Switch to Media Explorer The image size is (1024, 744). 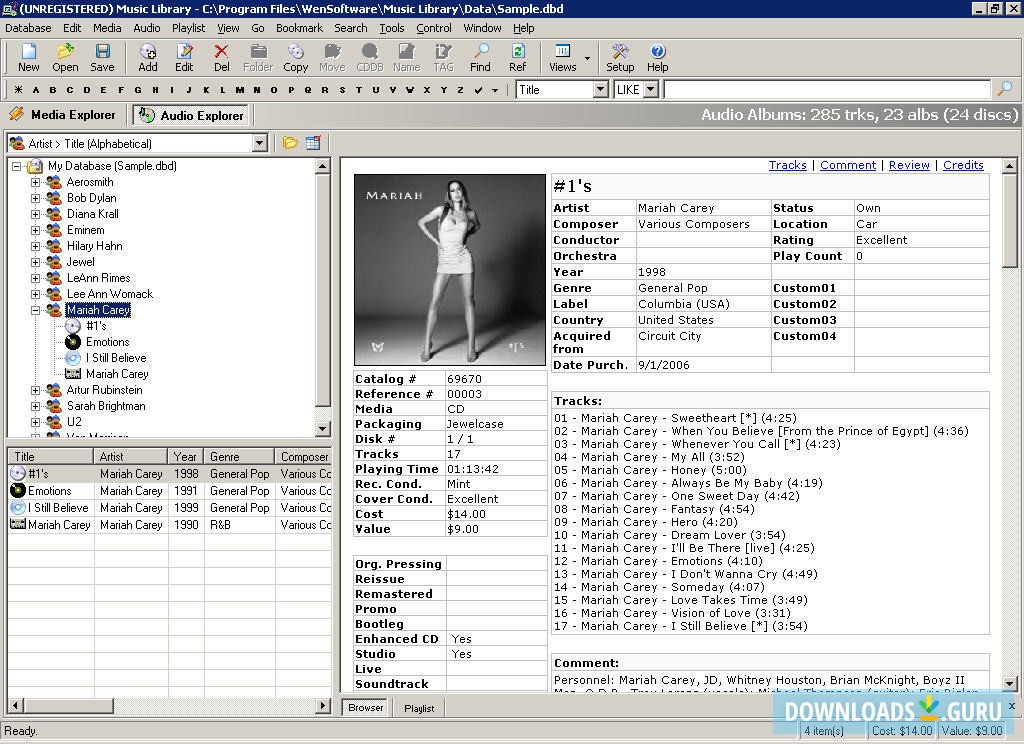click(x=63, y=115)
